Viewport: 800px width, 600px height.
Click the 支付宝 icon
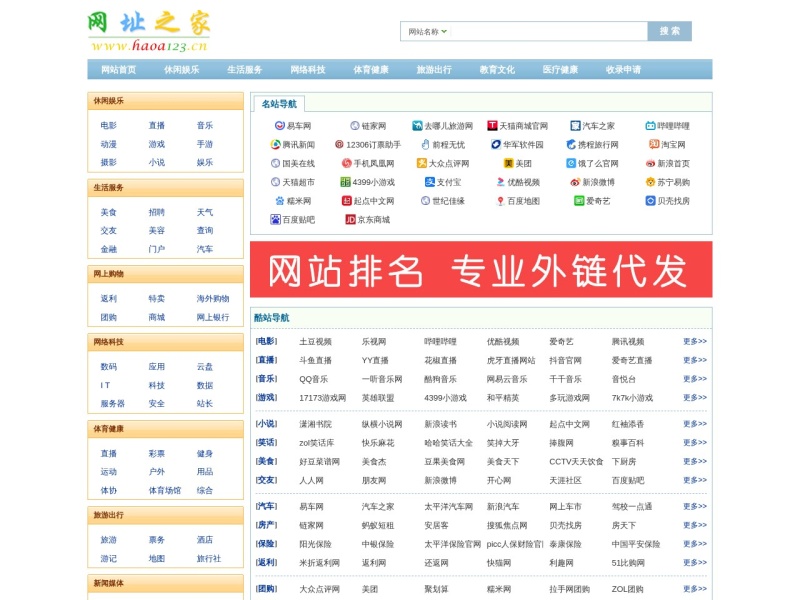(430, 182)
